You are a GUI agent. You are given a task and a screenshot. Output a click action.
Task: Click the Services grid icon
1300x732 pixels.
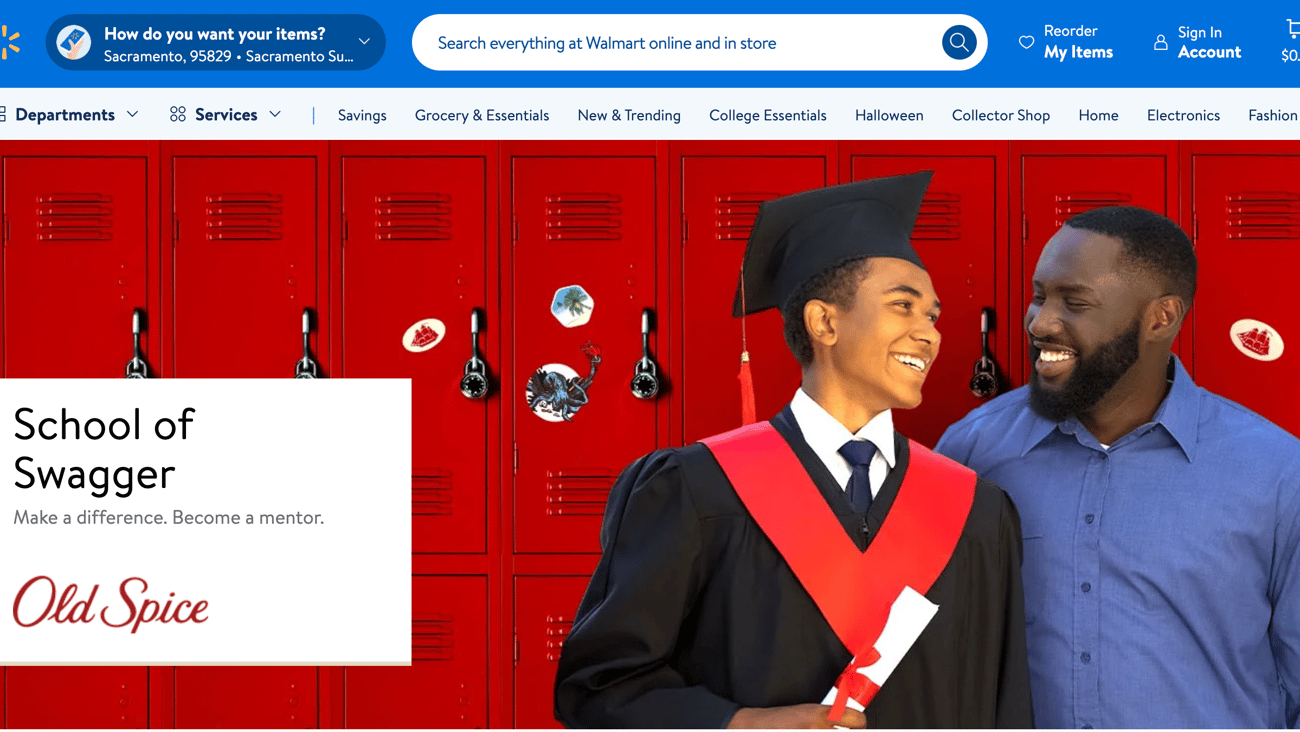[178, 114]
